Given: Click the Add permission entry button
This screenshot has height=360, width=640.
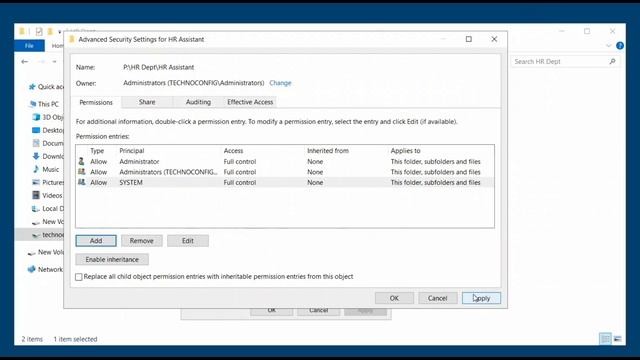Looking at the screenshot, I should [96, 241].
